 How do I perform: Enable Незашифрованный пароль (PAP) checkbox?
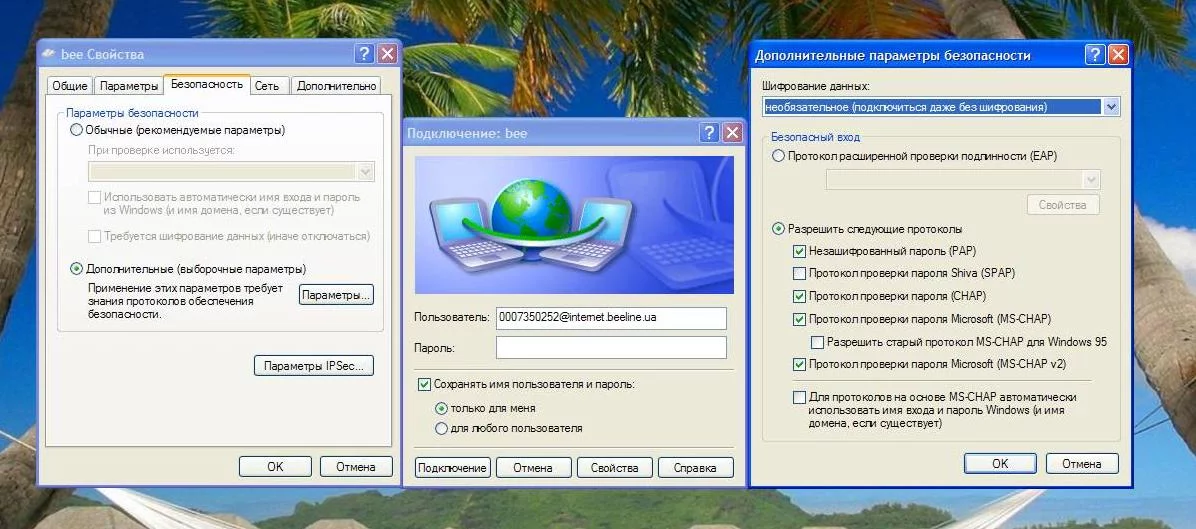[x=799, y=251]
